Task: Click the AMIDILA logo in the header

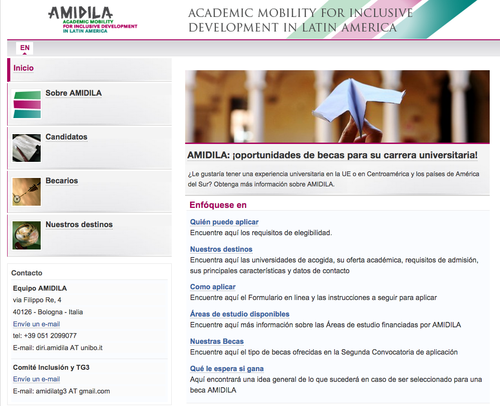Action: point(93,19)
